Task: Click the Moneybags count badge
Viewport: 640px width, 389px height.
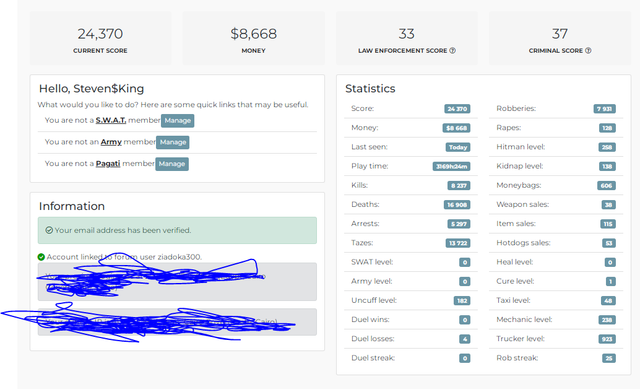Action: [607, 186]
